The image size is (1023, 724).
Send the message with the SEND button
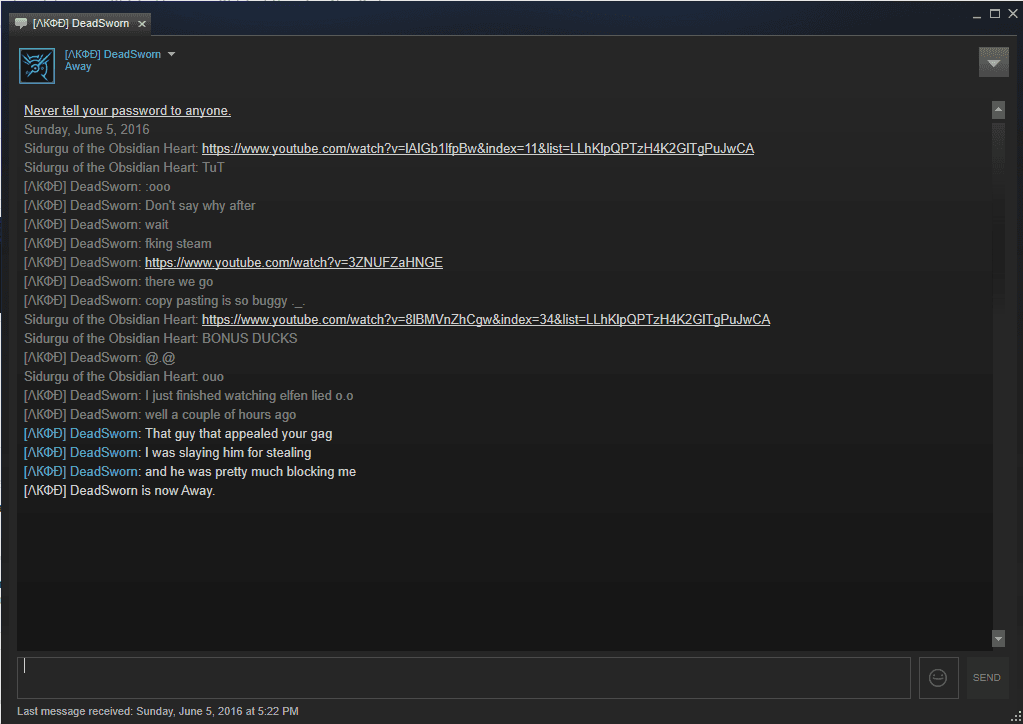tap(986, 678)
